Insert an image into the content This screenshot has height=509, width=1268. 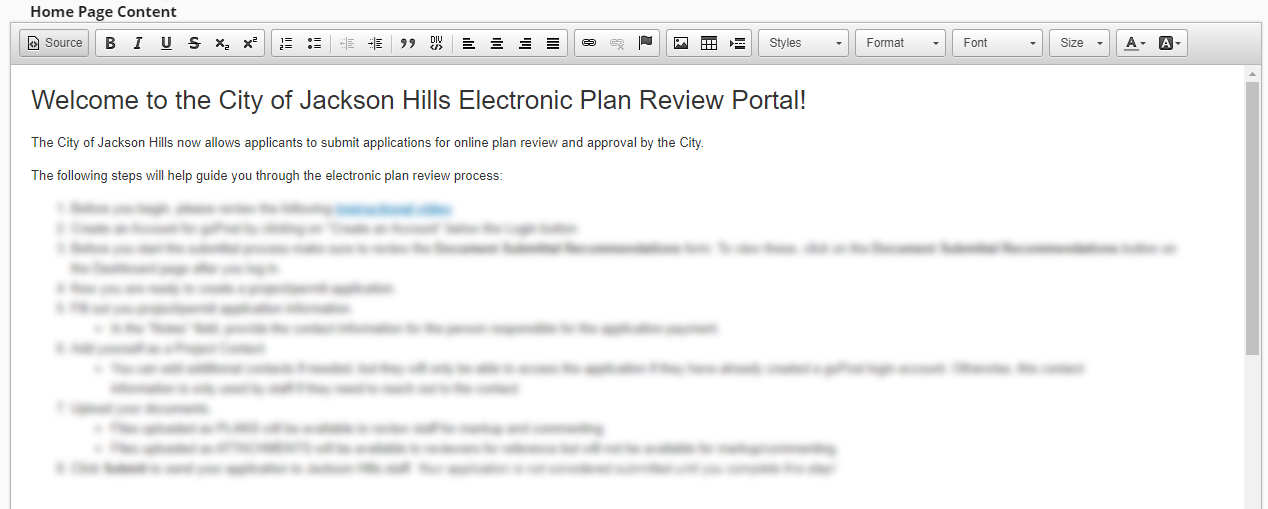coord(681,43)
